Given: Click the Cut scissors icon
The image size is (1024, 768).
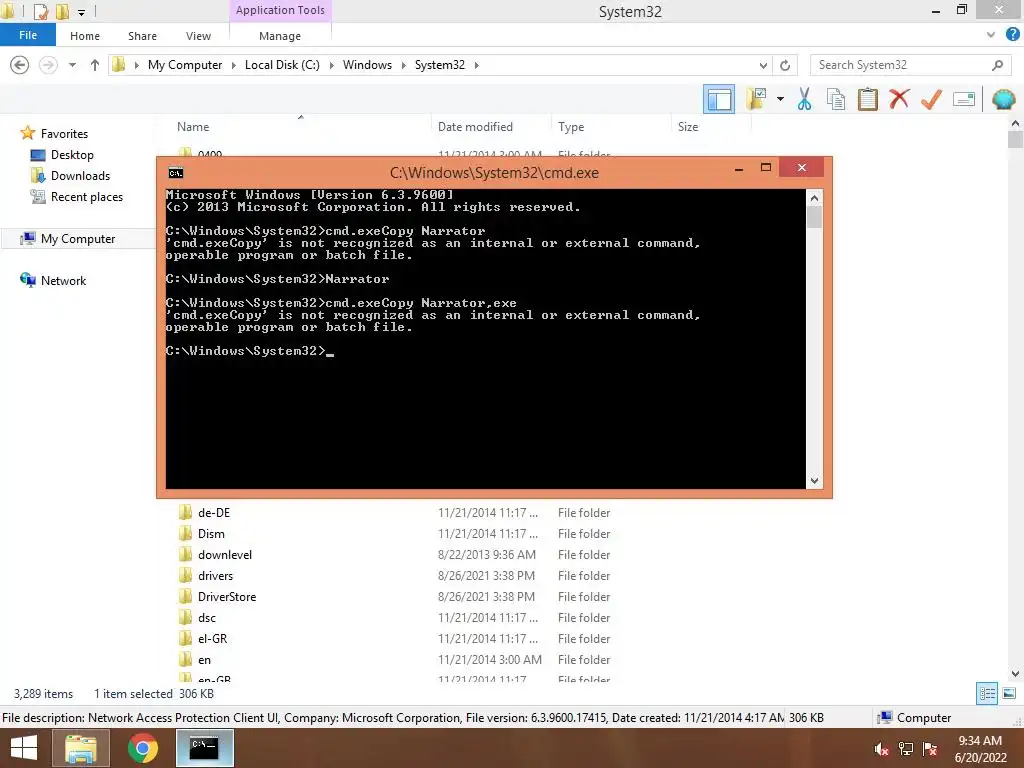Looking at the screenshot, I should pyautogui.click(x=804, y=99).
